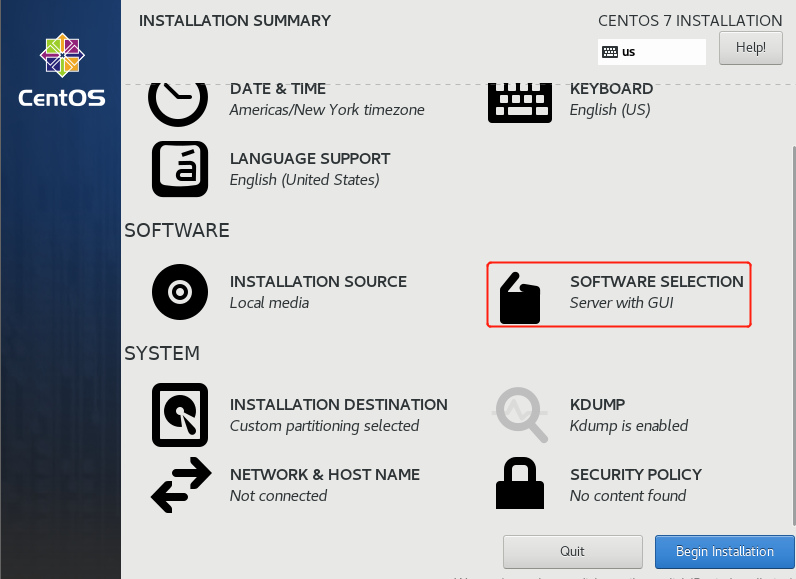
Task: Select the SECURITY POLICY label
Action: coord(636,474)
